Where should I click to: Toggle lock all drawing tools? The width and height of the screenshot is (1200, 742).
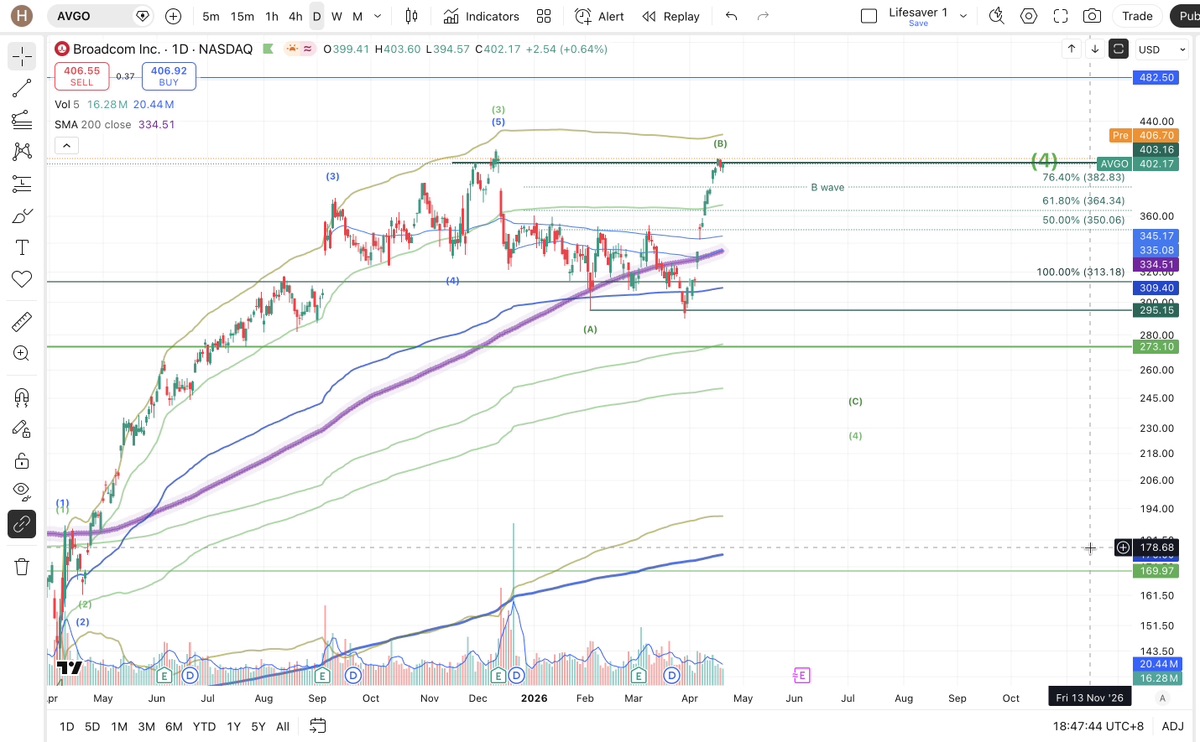point(21,461)
